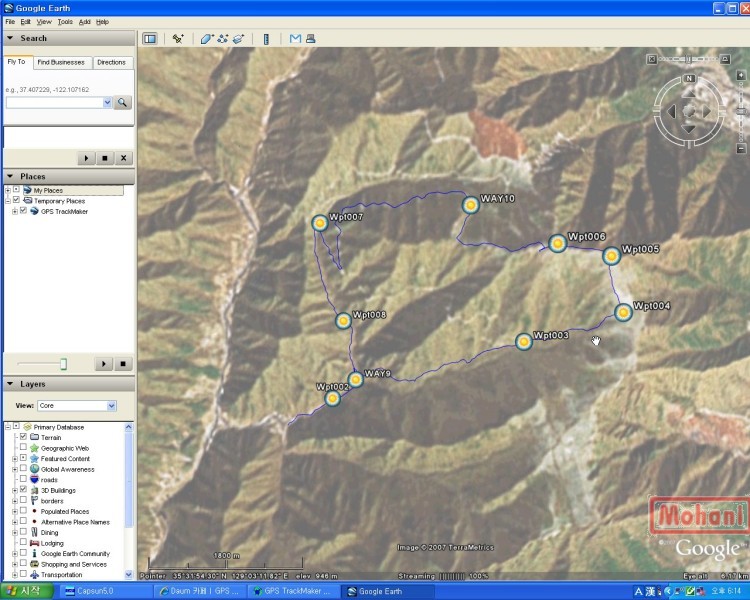Play the search results tour

click(x=86, y=158)
